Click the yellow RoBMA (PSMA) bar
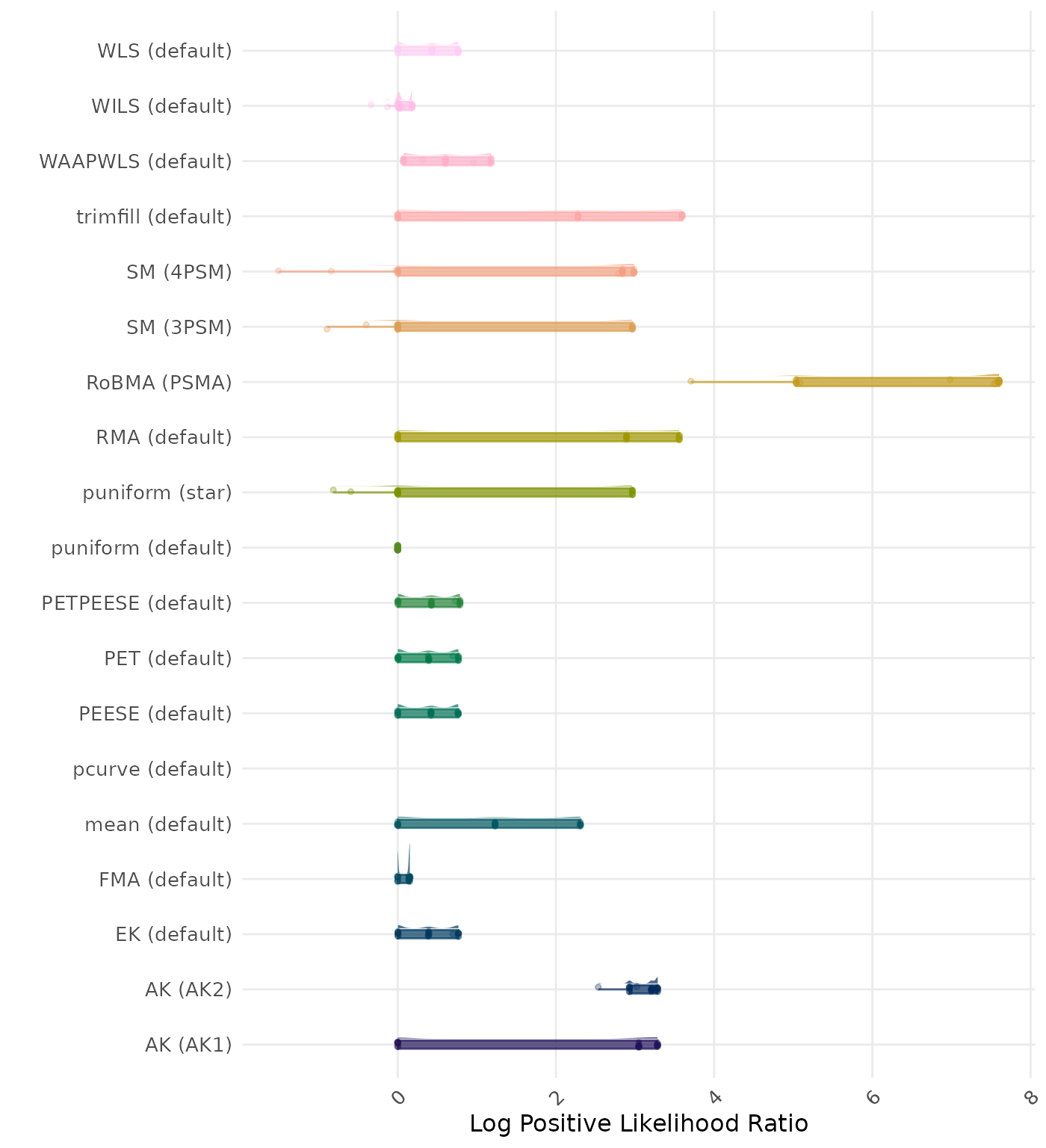Viewport: 1046px width, 1148px height. [x=897, y=382]
